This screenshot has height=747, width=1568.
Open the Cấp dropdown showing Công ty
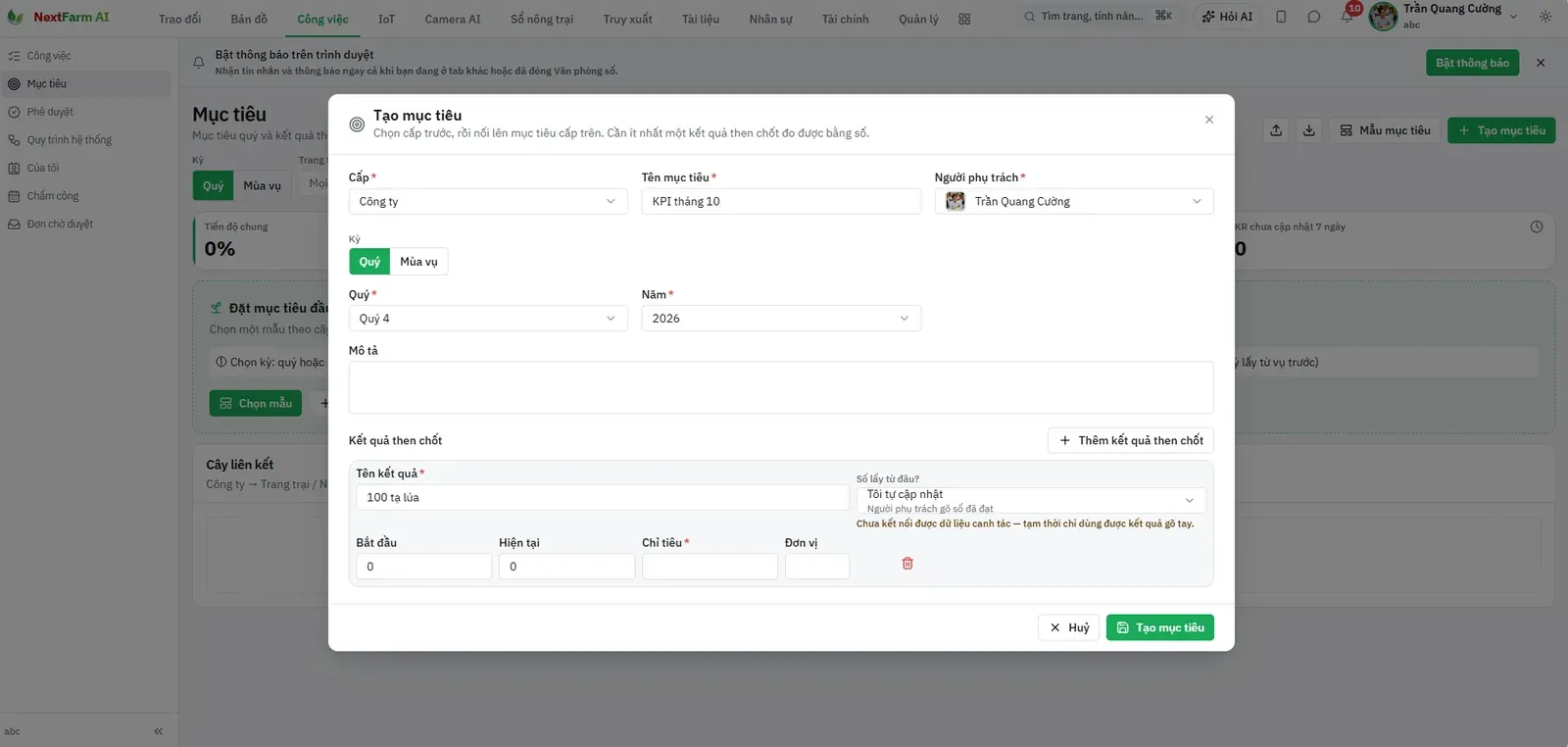[488, 201]
